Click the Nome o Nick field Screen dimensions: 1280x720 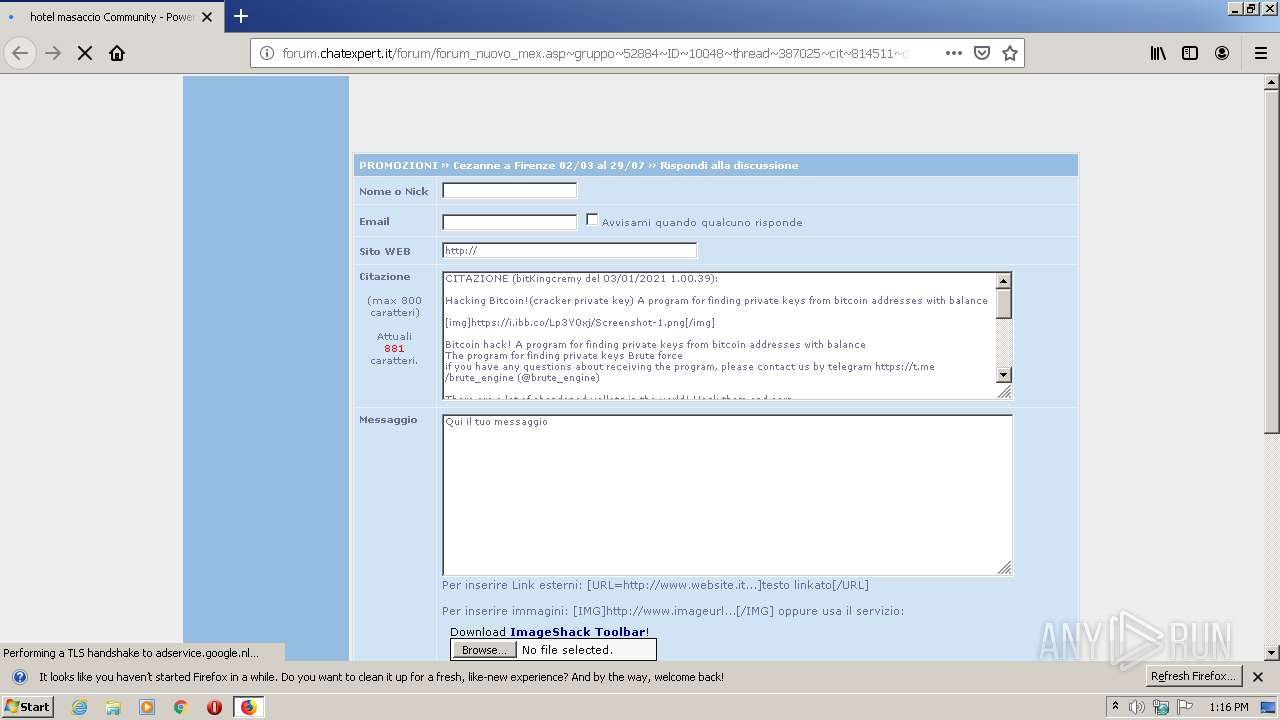[x=510, y=190]
